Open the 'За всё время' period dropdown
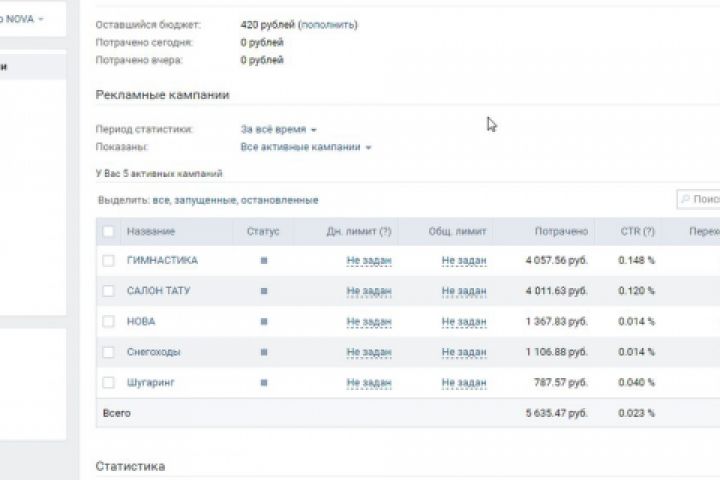 279,130
